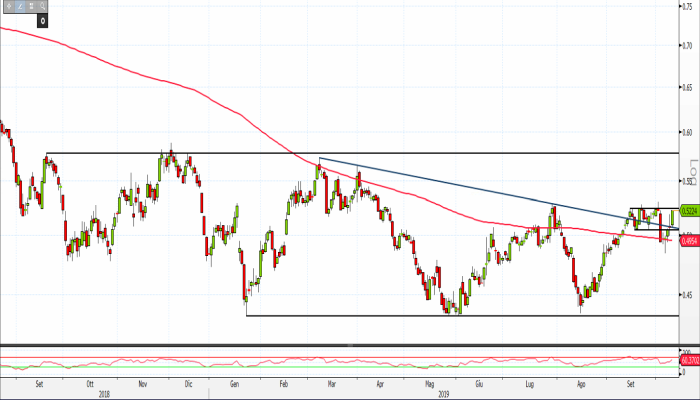Click the green 0.5224 last price label
This screenshot has height=400, width=700.
pos(689,211)
